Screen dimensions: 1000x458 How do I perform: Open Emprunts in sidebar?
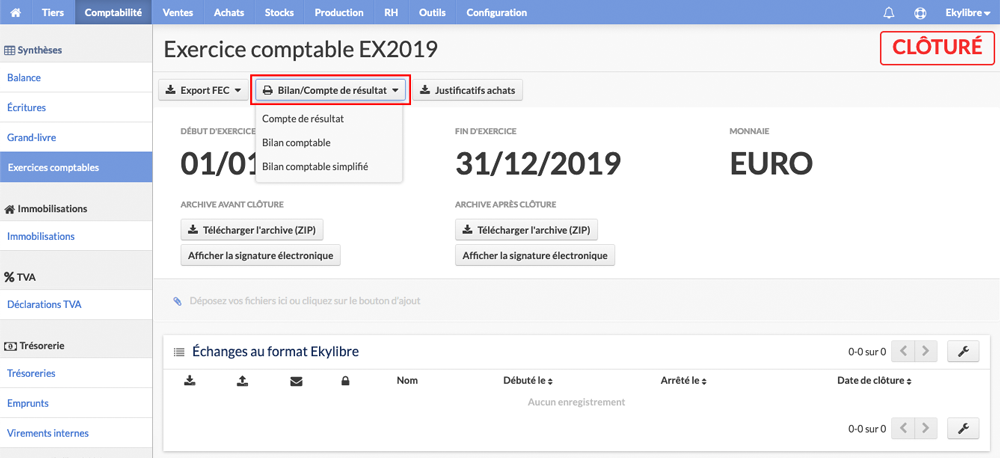76,403
